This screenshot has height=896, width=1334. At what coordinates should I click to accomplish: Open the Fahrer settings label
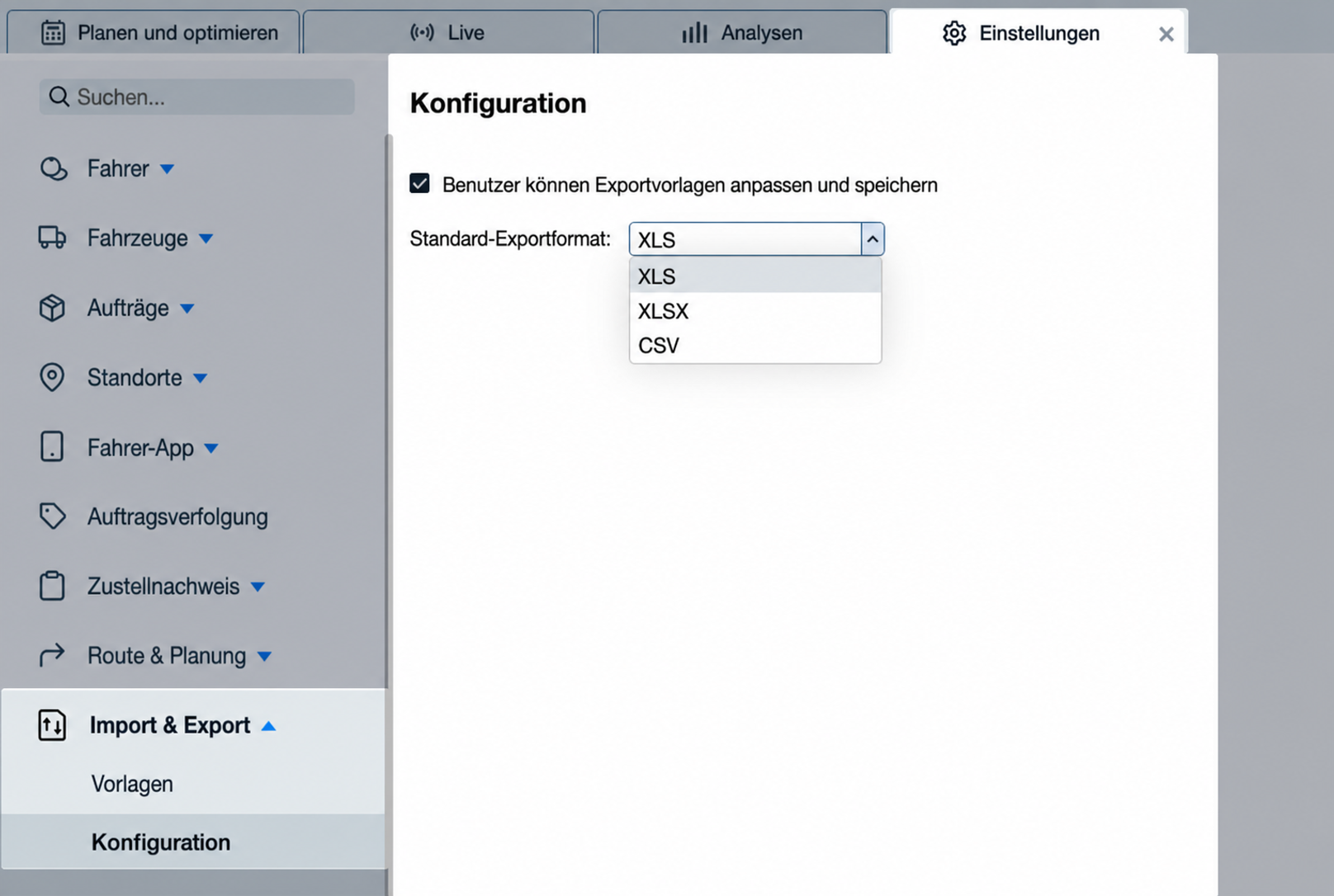118,168
